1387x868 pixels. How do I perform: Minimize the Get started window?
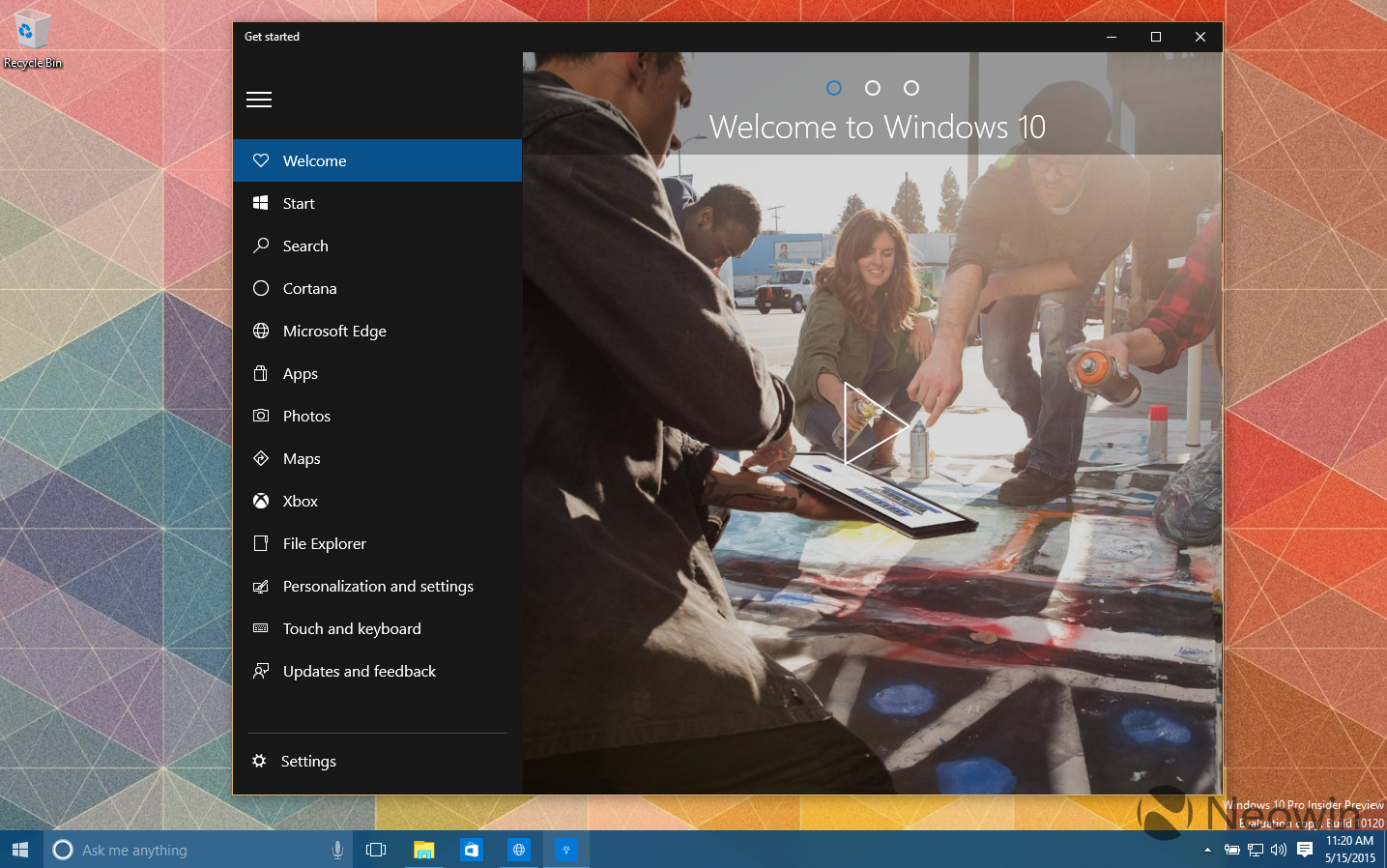[x=1112, y=37]
